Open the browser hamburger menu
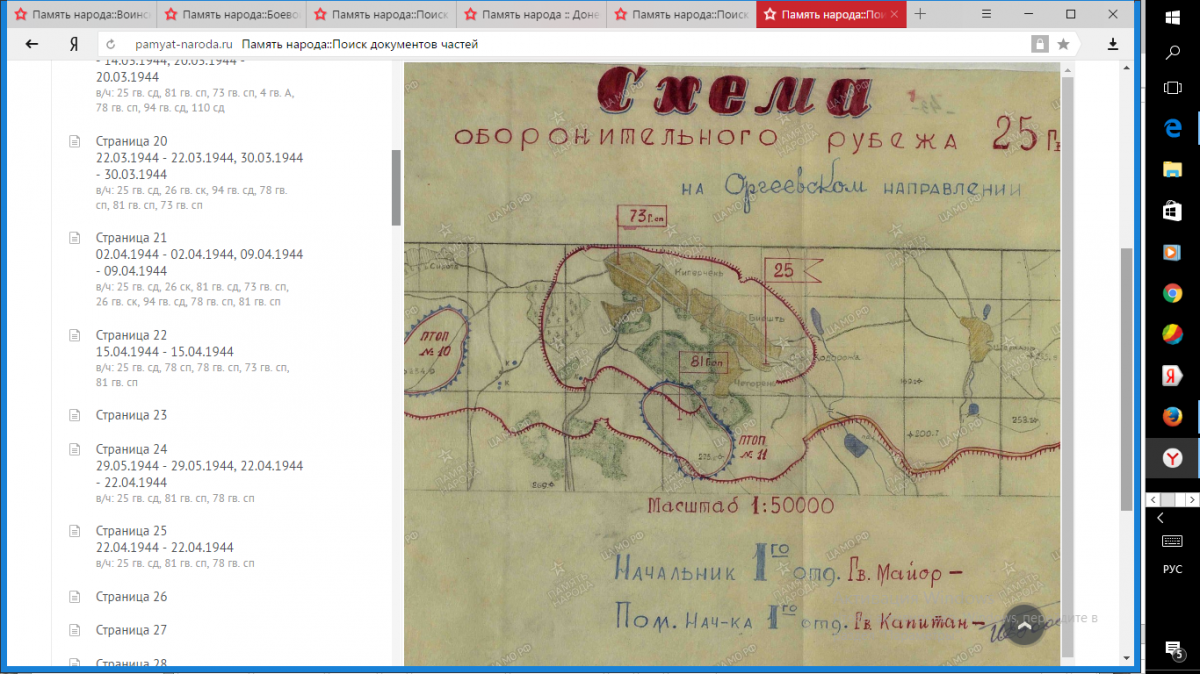Viewport: 1200px width, 674px height. click(x=986, y=14)
